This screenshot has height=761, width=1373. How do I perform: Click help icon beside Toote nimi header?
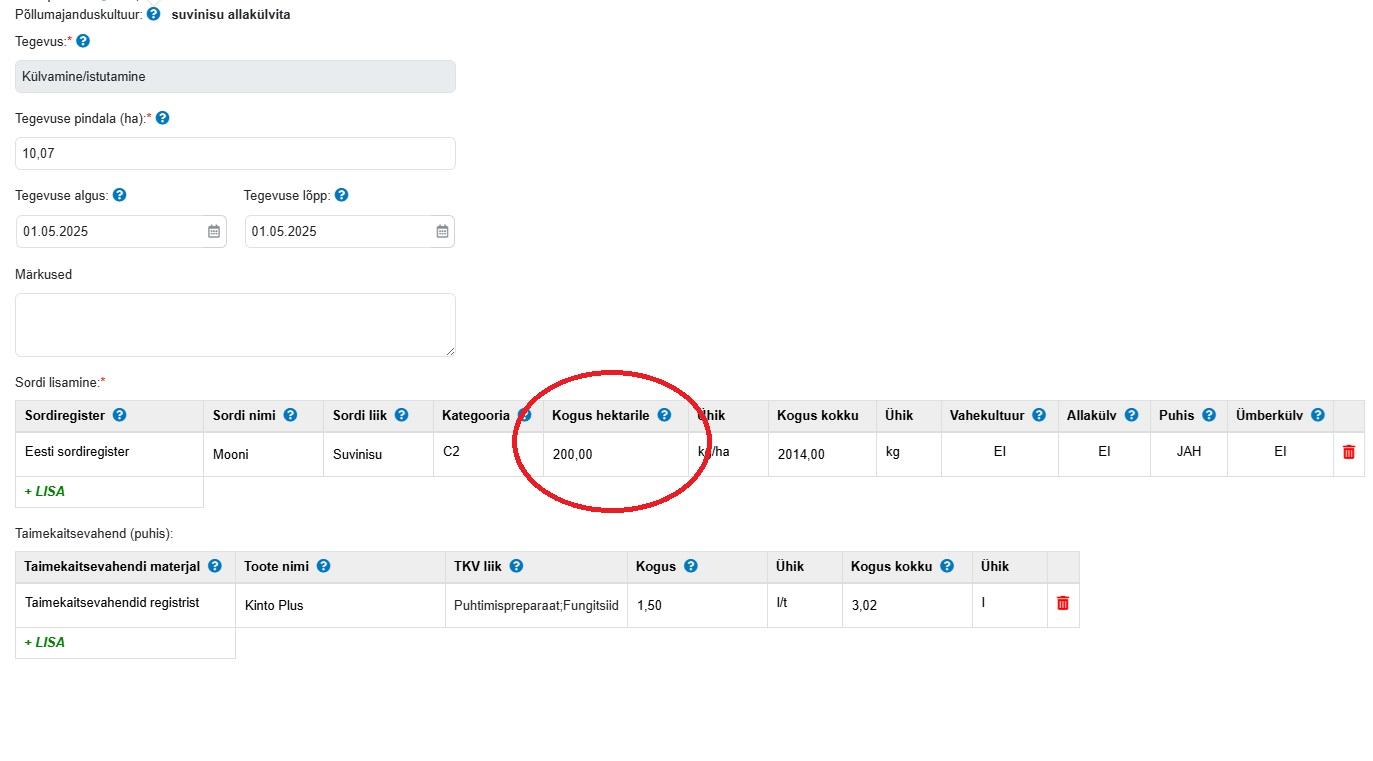324,566
